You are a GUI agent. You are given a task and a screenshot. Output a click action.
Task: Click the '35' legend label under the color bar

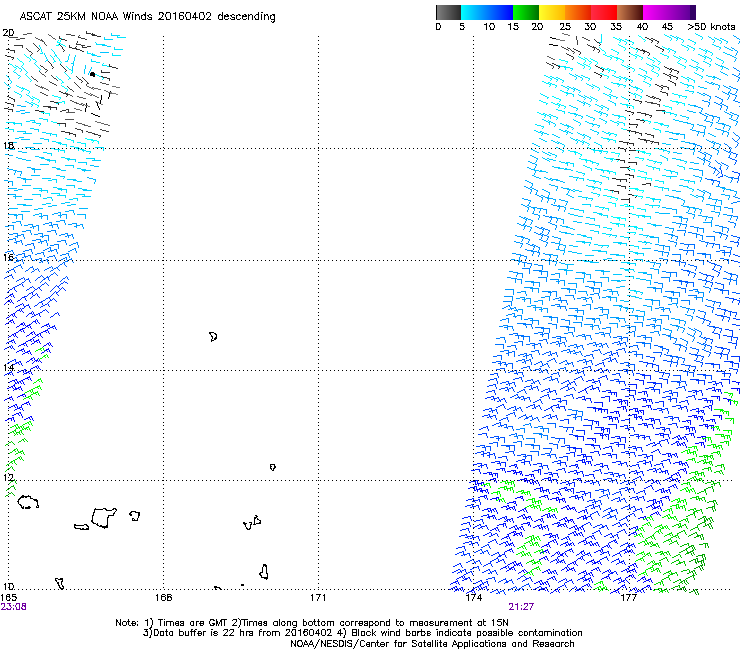(x=616, y=27)
